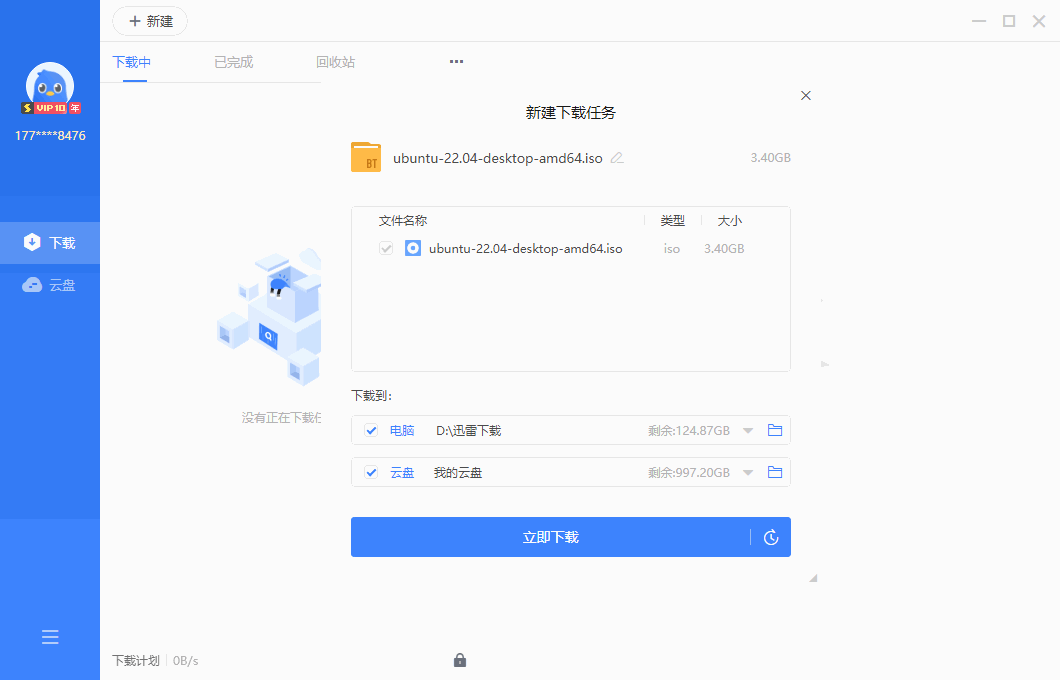Click the user avatar with VIP badge
The width and height of the screenshot is (1060, 680).
(x=50, y=89)
